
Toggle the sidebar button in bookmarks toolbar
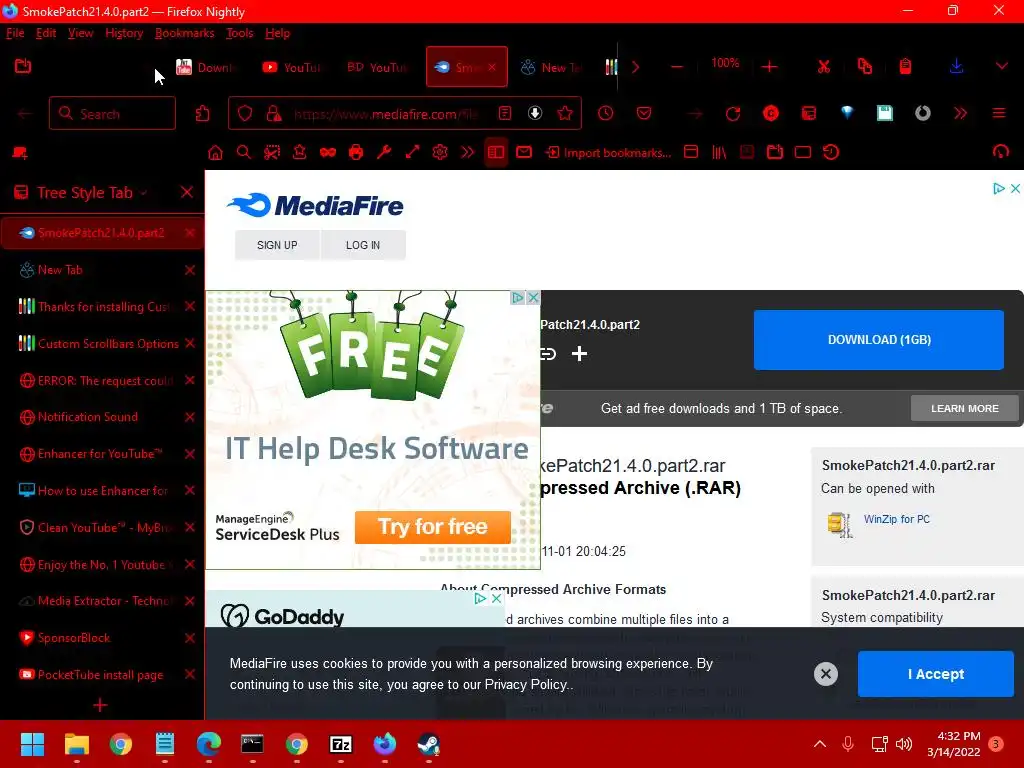click(x=496, y=152)
